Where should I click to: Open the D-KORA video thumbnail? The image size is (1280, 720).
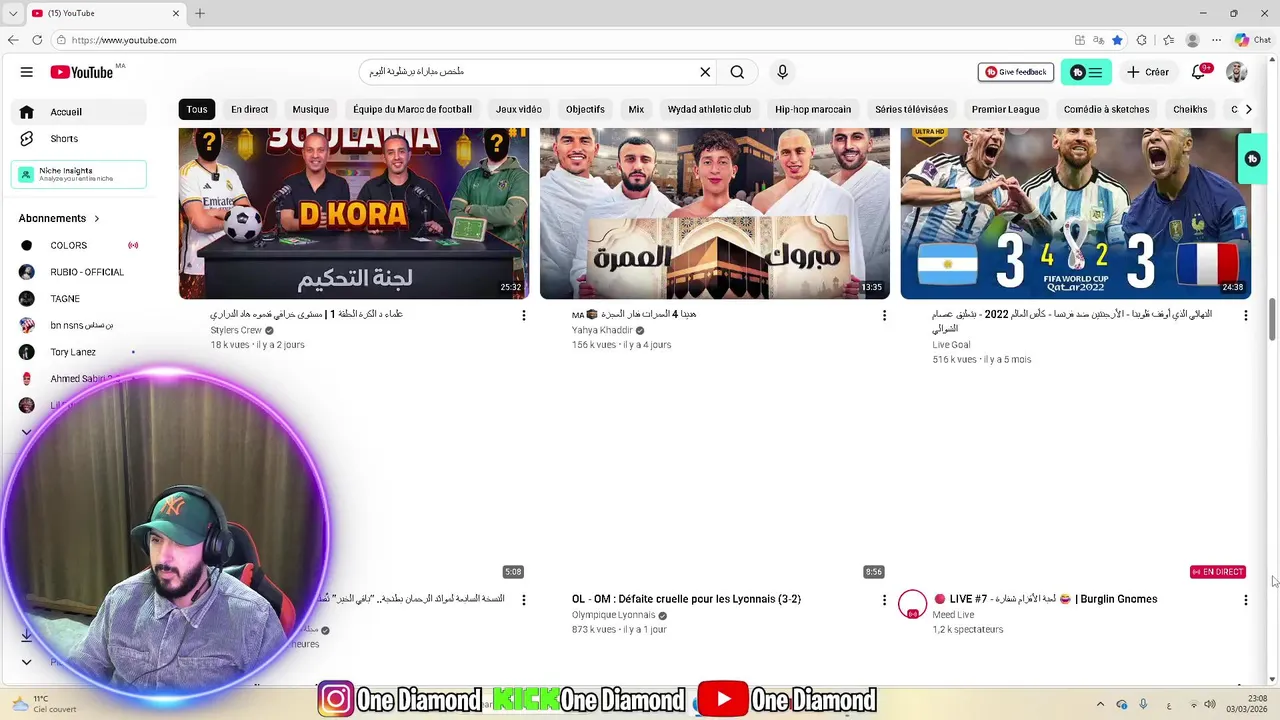click(x=354, y=213)
